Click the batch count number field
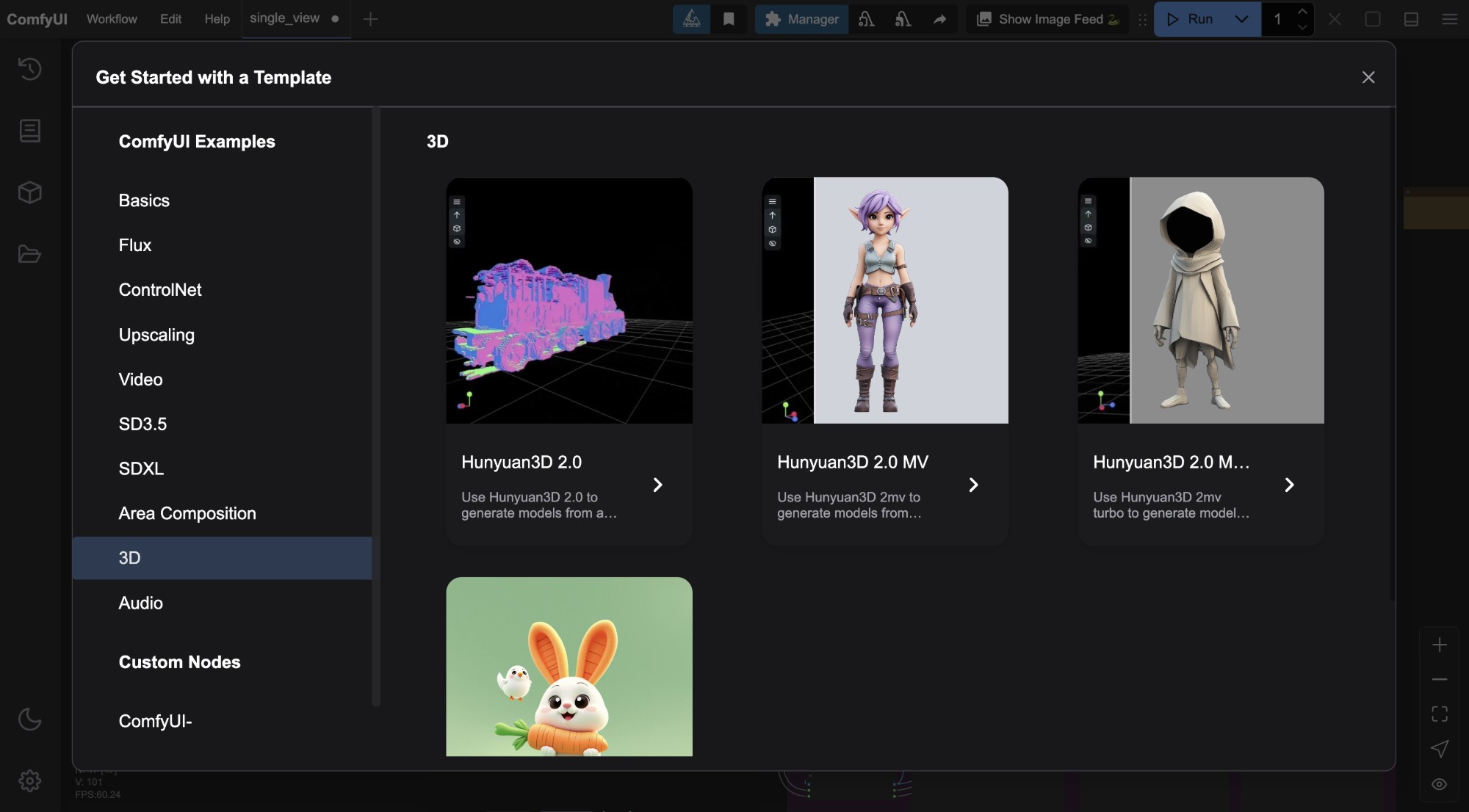Viewport: 1469px width, 812px height. click(1278, 19)
